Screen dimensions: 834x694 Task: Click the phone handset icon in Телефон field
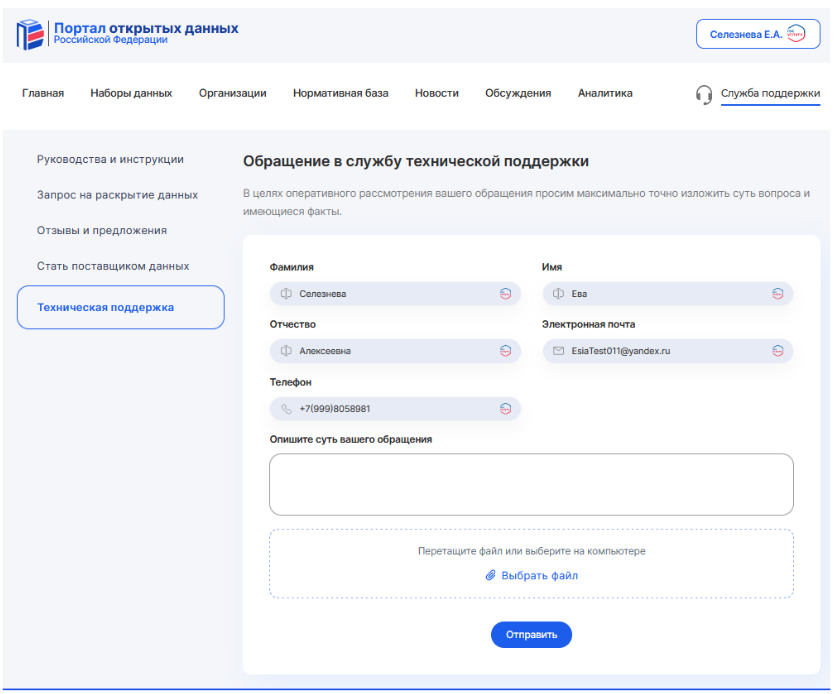click(286, 409)
